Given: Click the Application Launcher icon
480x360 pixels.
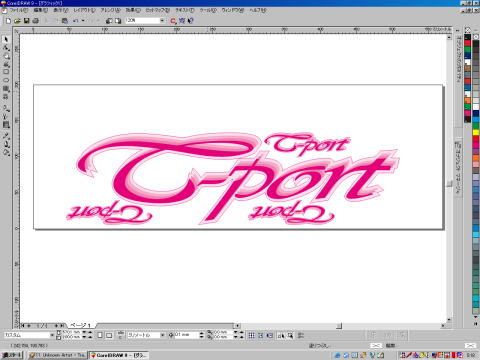Looking at the screenshot, I should tap(173, 21).
